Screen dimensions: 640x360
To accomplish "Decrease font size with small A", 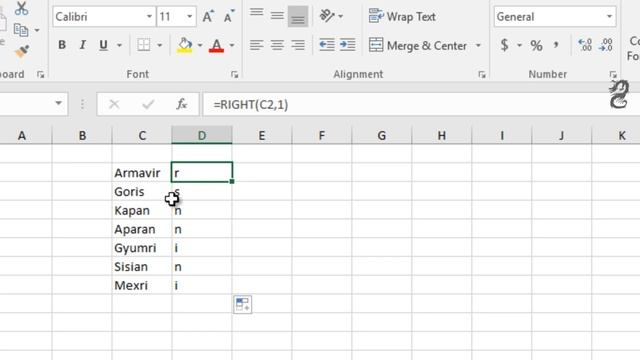I will [229, 17].
